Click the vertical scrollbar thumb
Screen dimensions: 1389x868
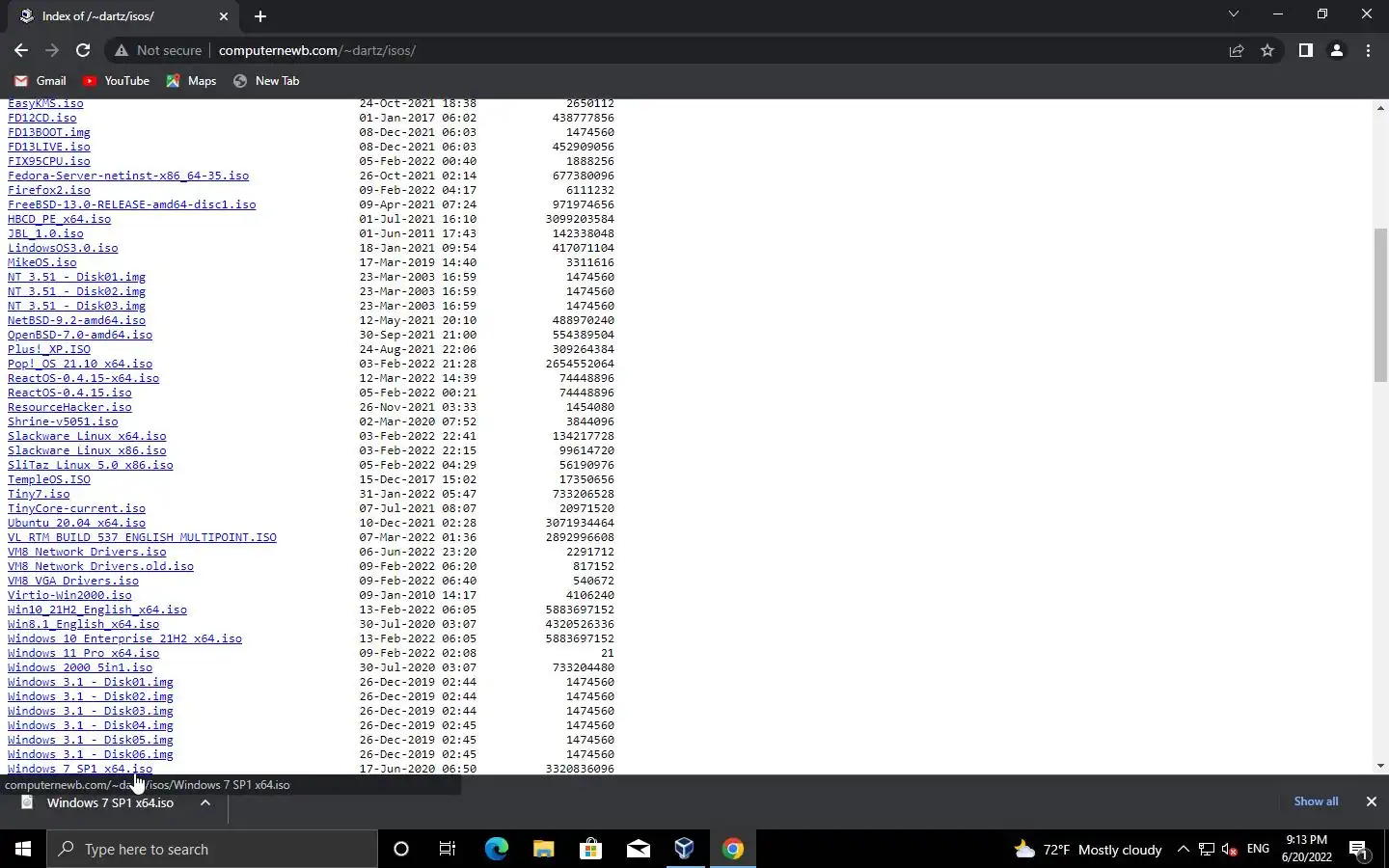(1380, 305)
